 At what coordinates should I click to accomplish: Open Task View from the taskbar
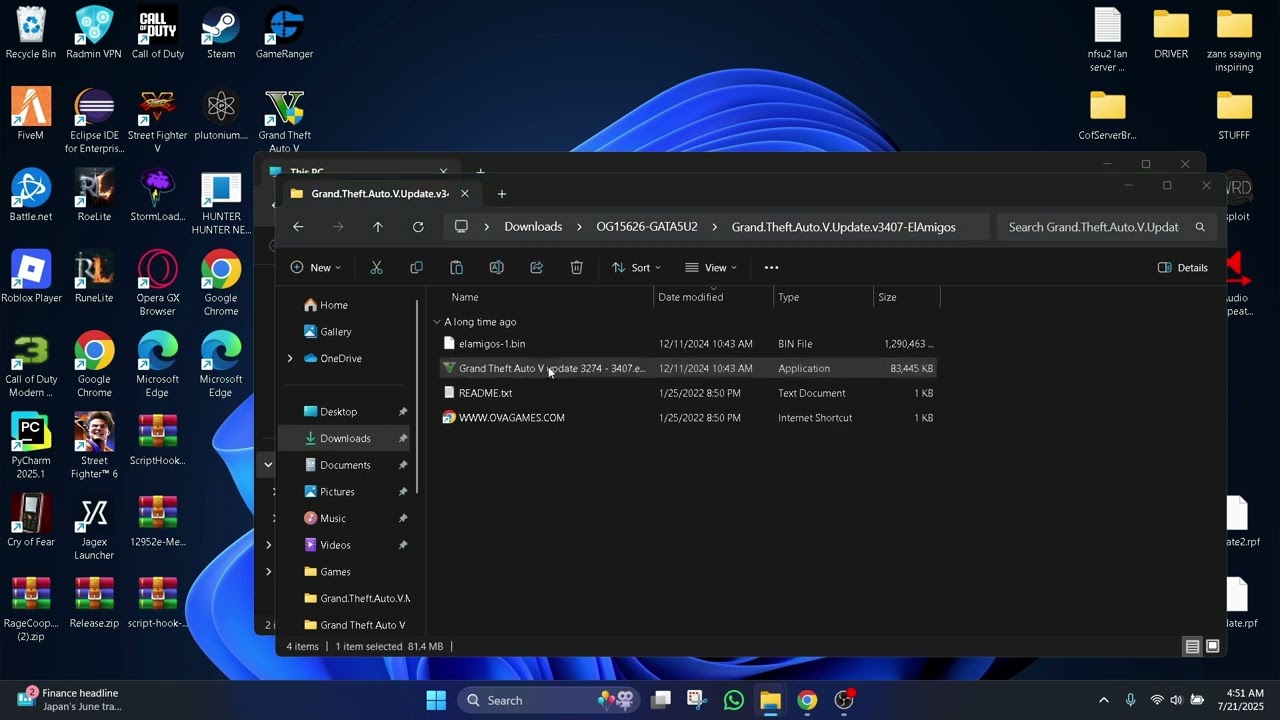(660, 700)
